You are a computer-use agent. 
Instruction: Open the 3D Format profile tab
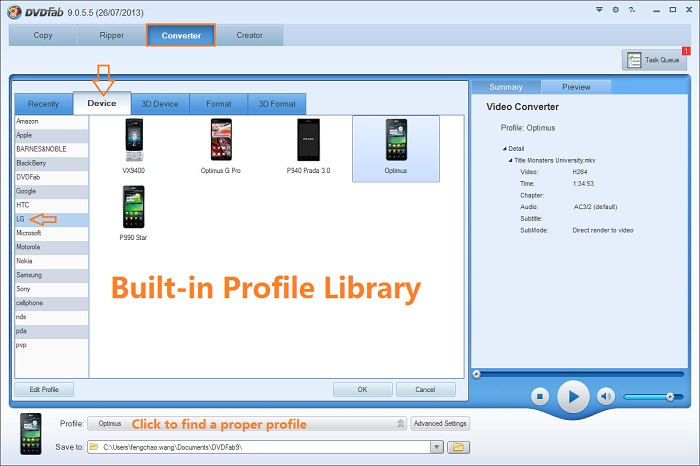pos(277,104)
